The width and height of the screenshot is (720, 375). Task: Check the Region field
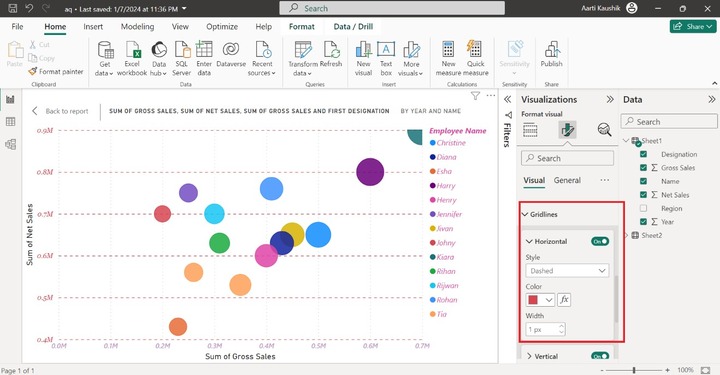click(643, 208)
